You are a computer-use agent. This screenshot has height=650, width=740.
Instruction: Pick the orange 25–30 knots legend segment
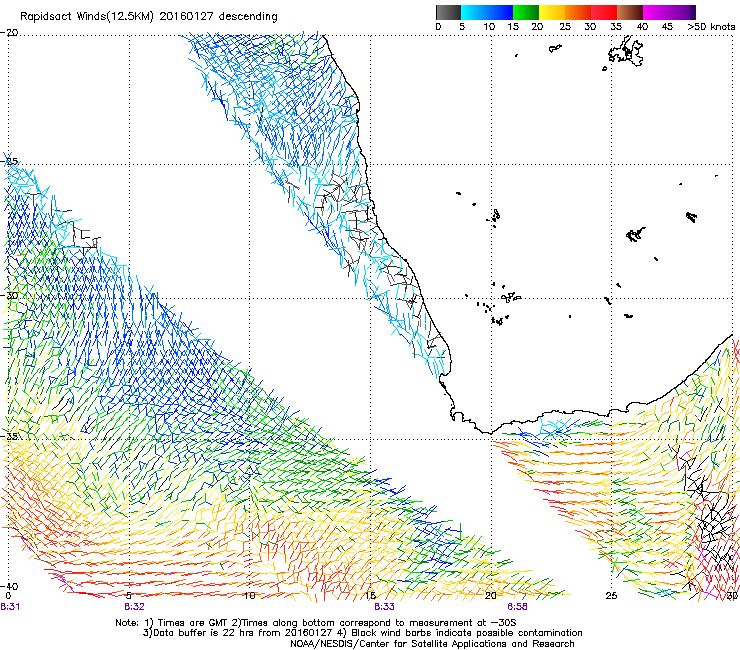(578, 12)
